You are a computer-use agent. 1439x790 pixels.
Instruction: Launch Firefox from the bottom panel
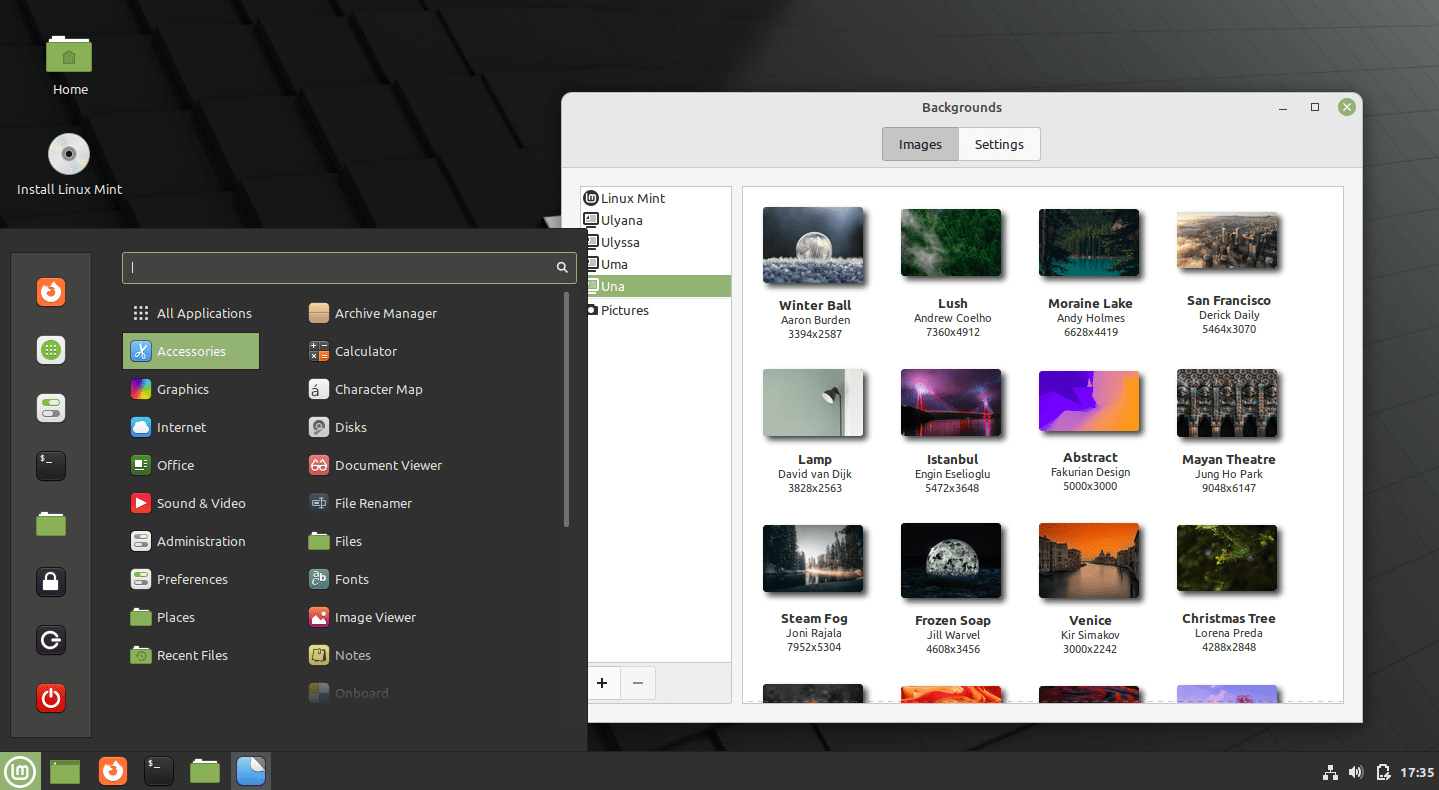tap(112, 771)
